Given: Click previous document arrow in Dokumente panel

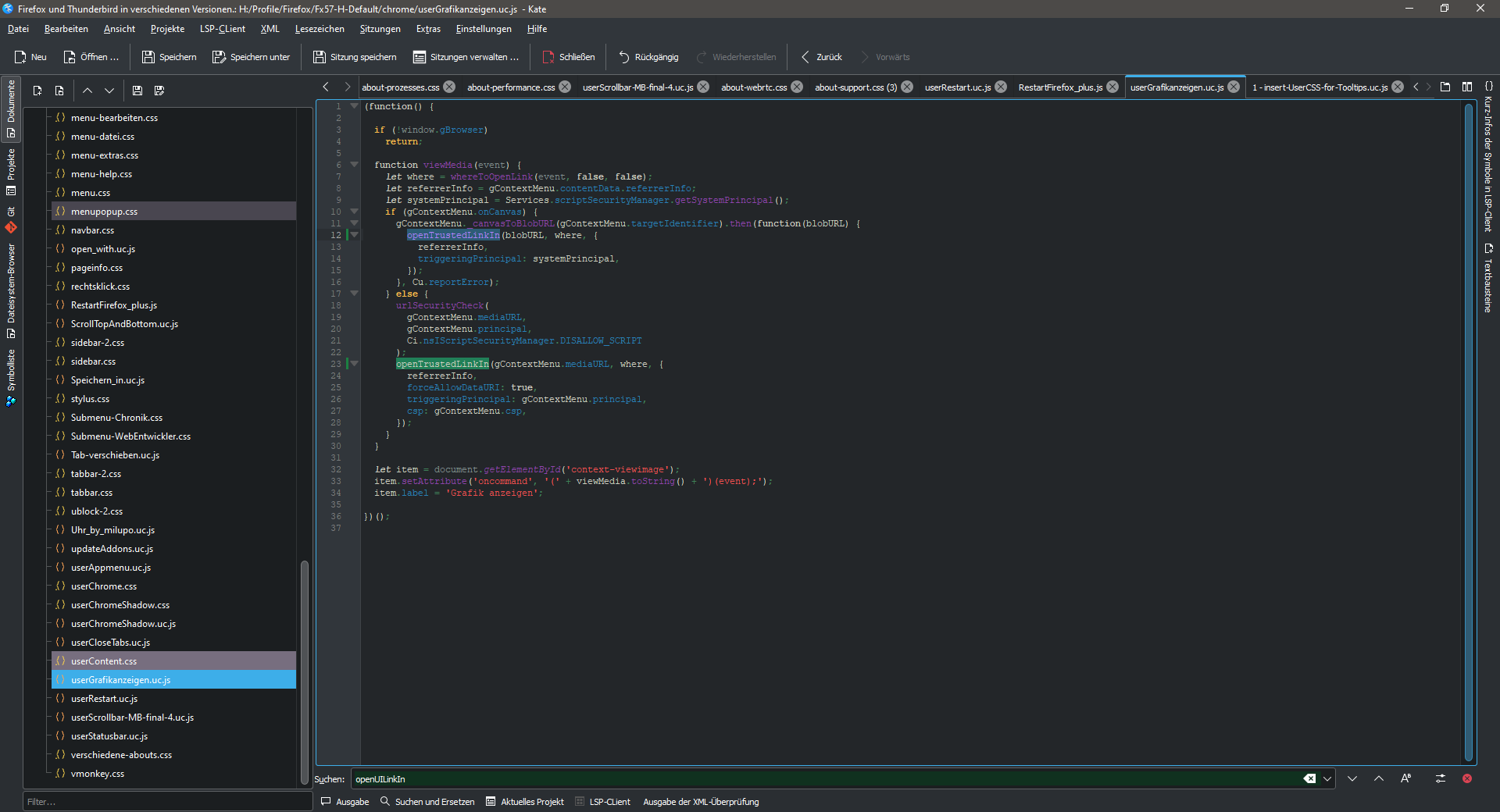Looking at the screenshot, I should point(87,91).
